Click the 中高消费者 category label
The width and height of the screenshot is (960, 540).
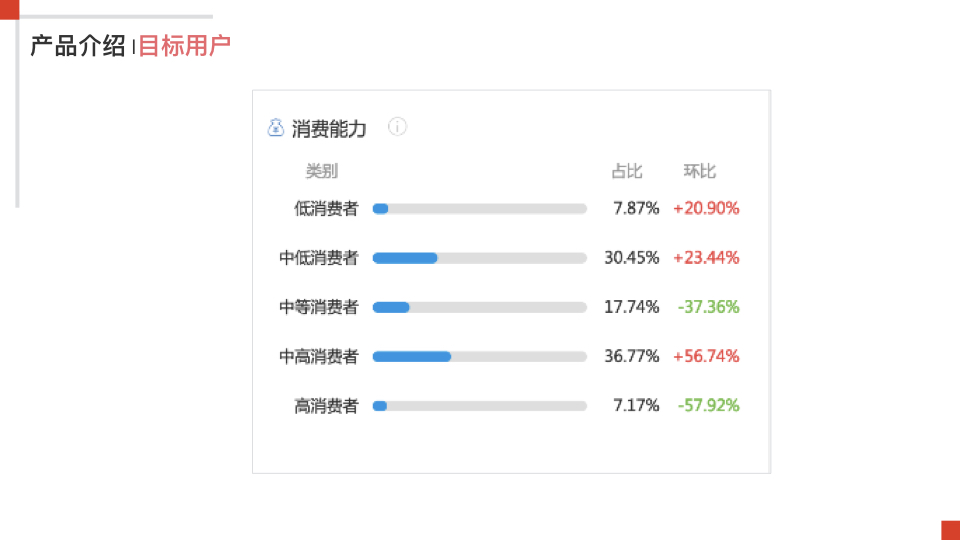coord(318,356)
